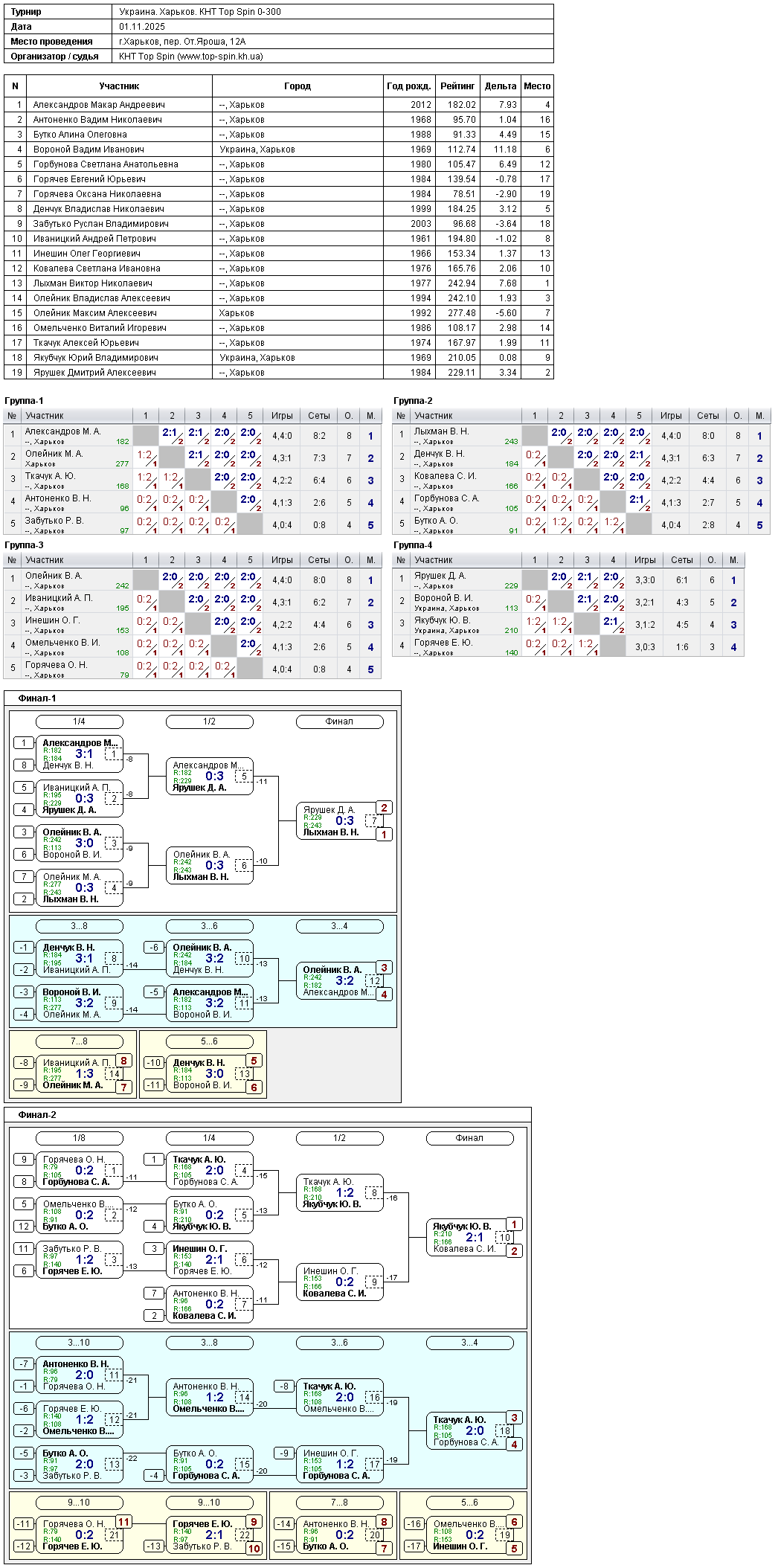Click the 1/2 round label in Финал-1
778x1568 pixels.
click(209, 722)
